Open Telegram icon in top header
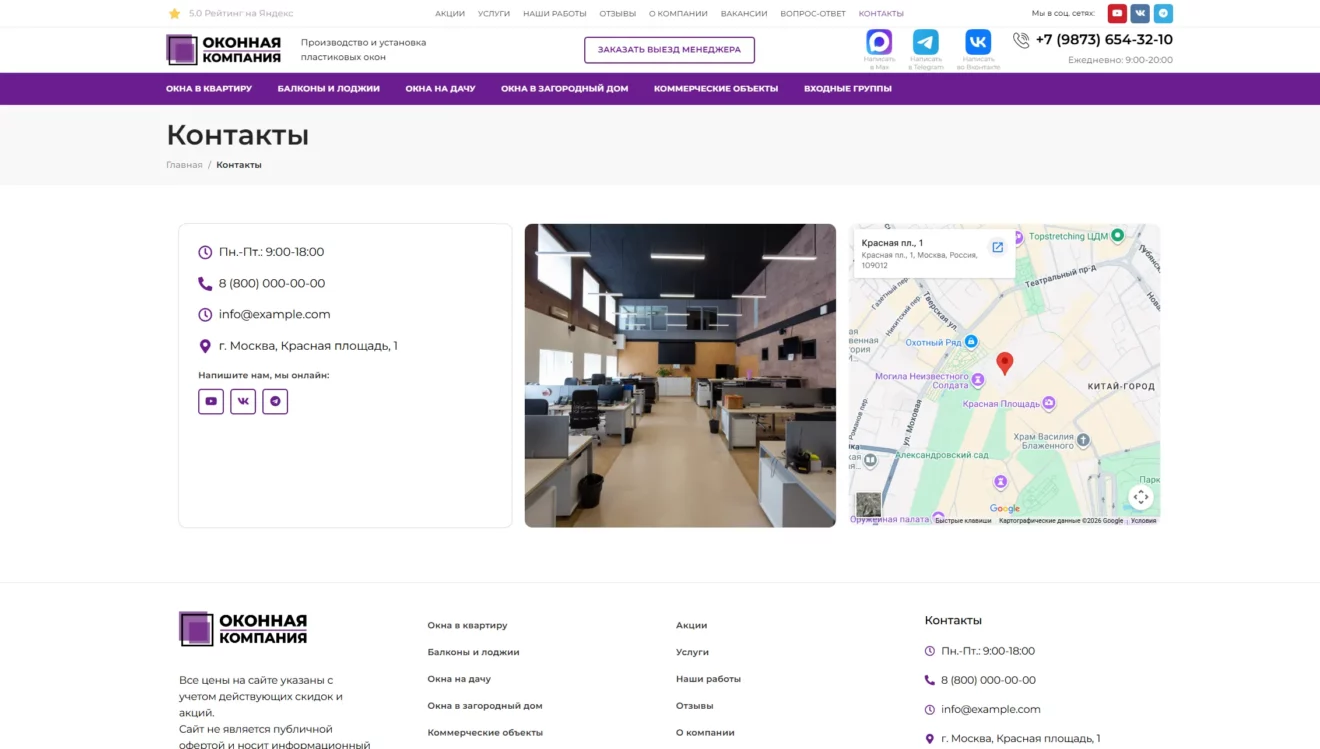This screenshot has width=1320, height=749. pos(1163,14)
